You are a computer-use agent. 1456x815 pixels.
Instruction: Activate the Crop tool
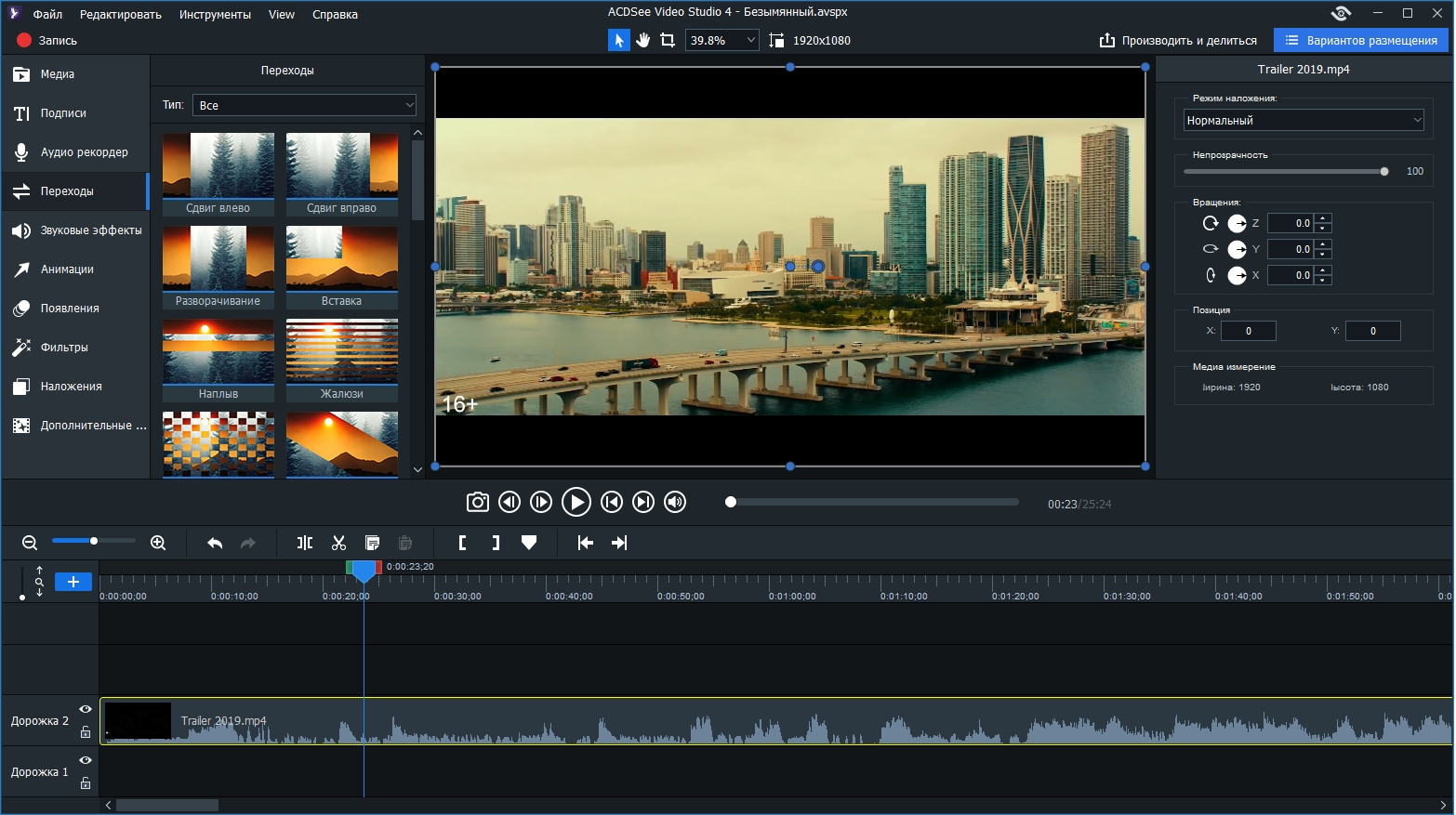(x=668, y=40)
